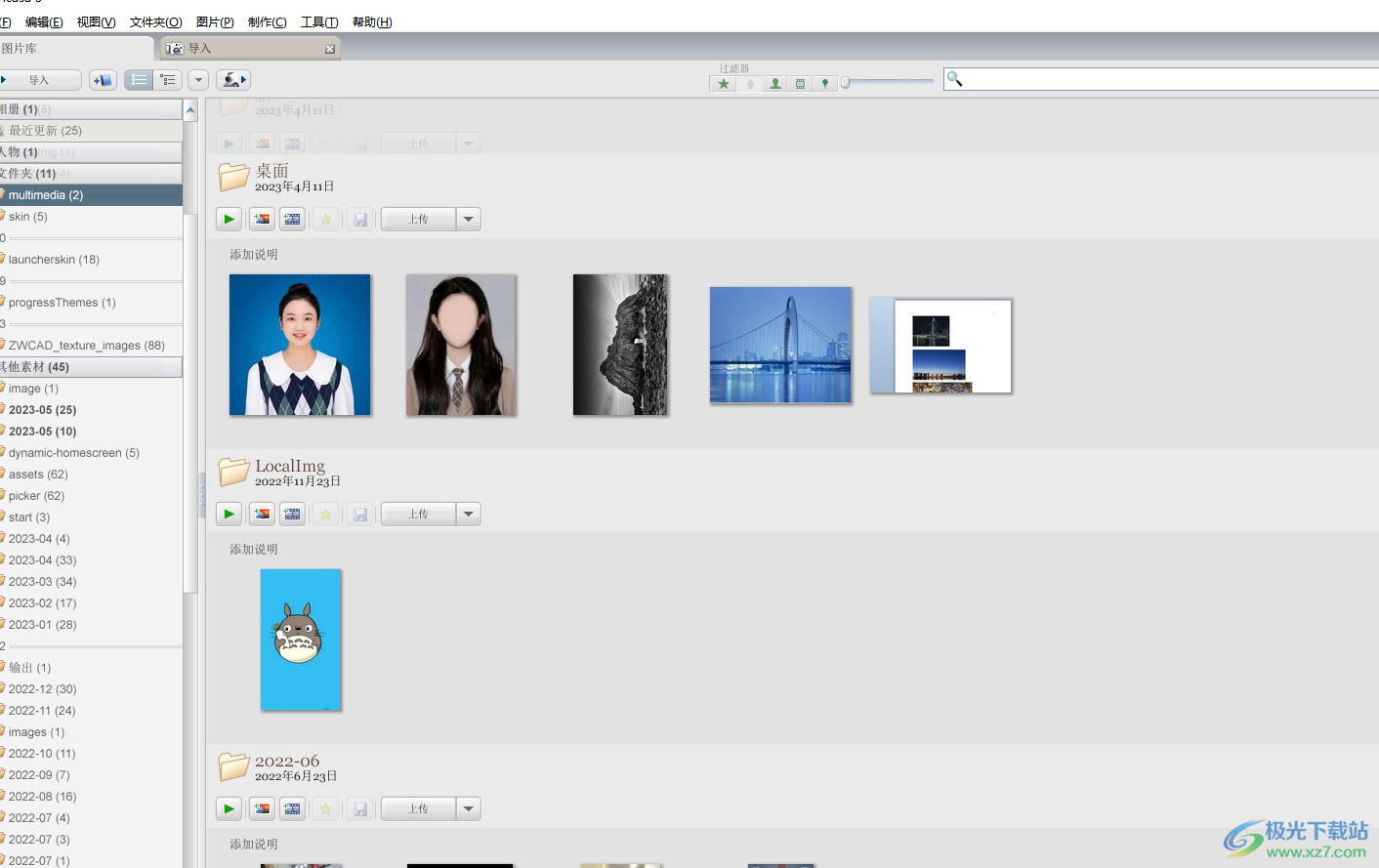
Task: Create movie presentation from LocalImg folder
Action: point(292,515)
